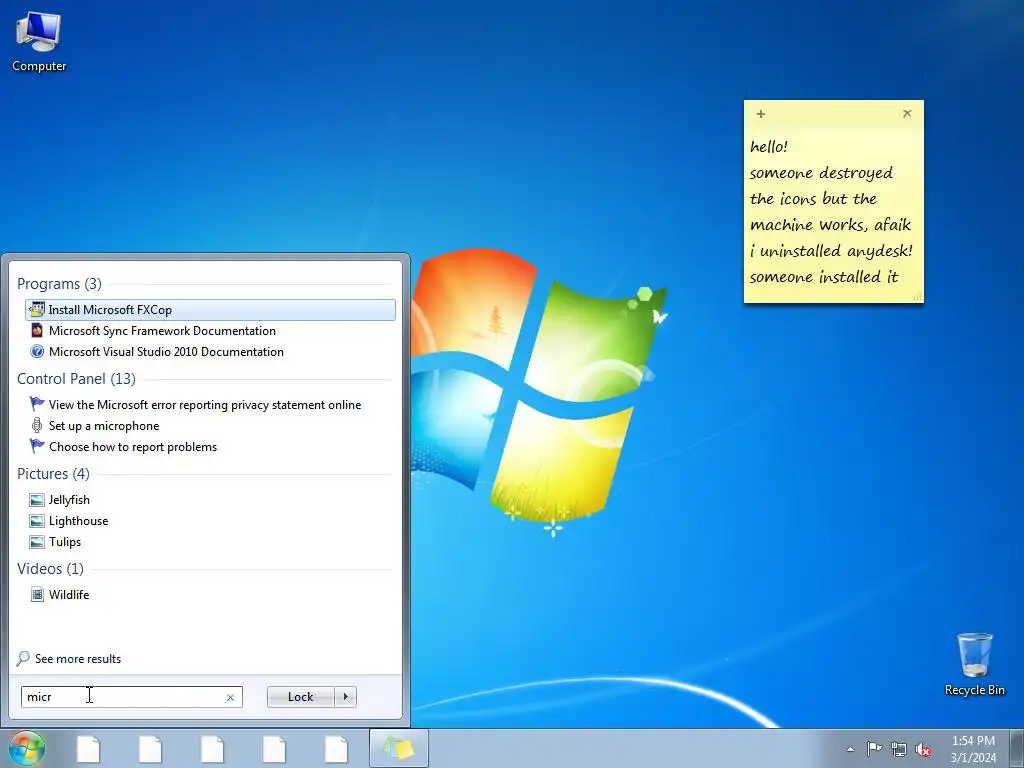Click the Videos (1) group header

[50, 569]
